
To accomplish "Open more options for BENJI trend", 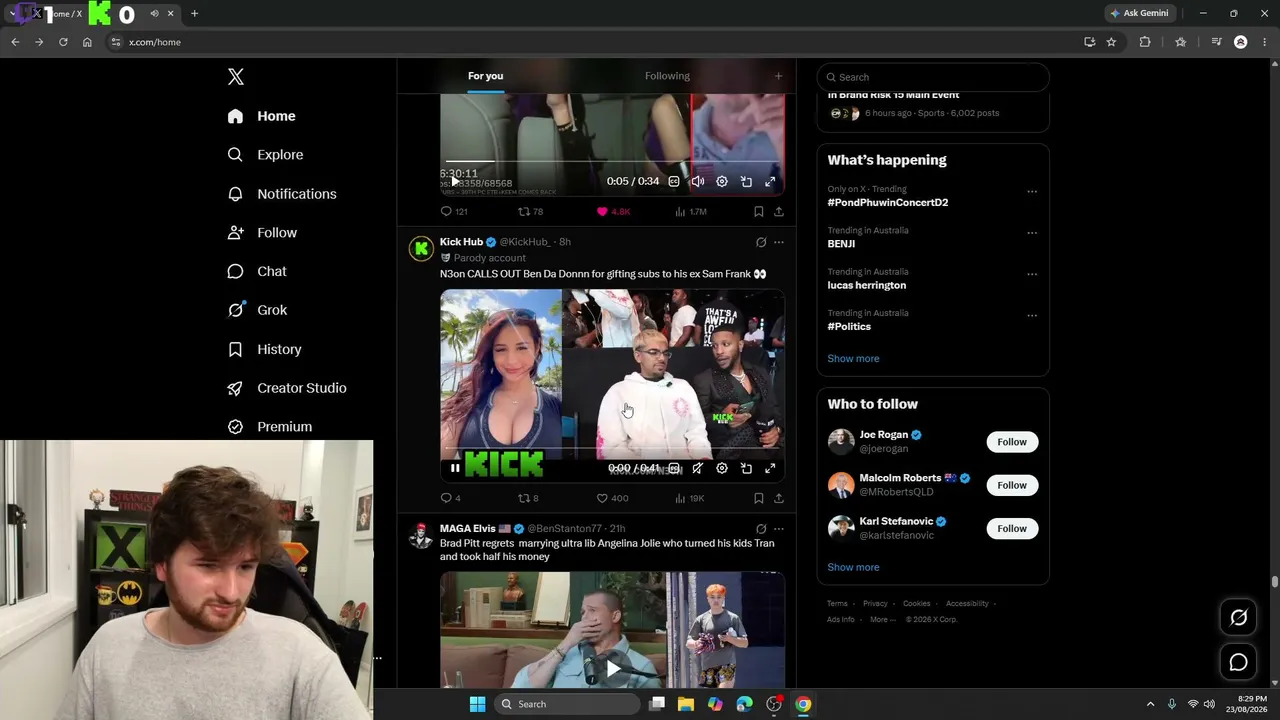I will click(1032, 233).
